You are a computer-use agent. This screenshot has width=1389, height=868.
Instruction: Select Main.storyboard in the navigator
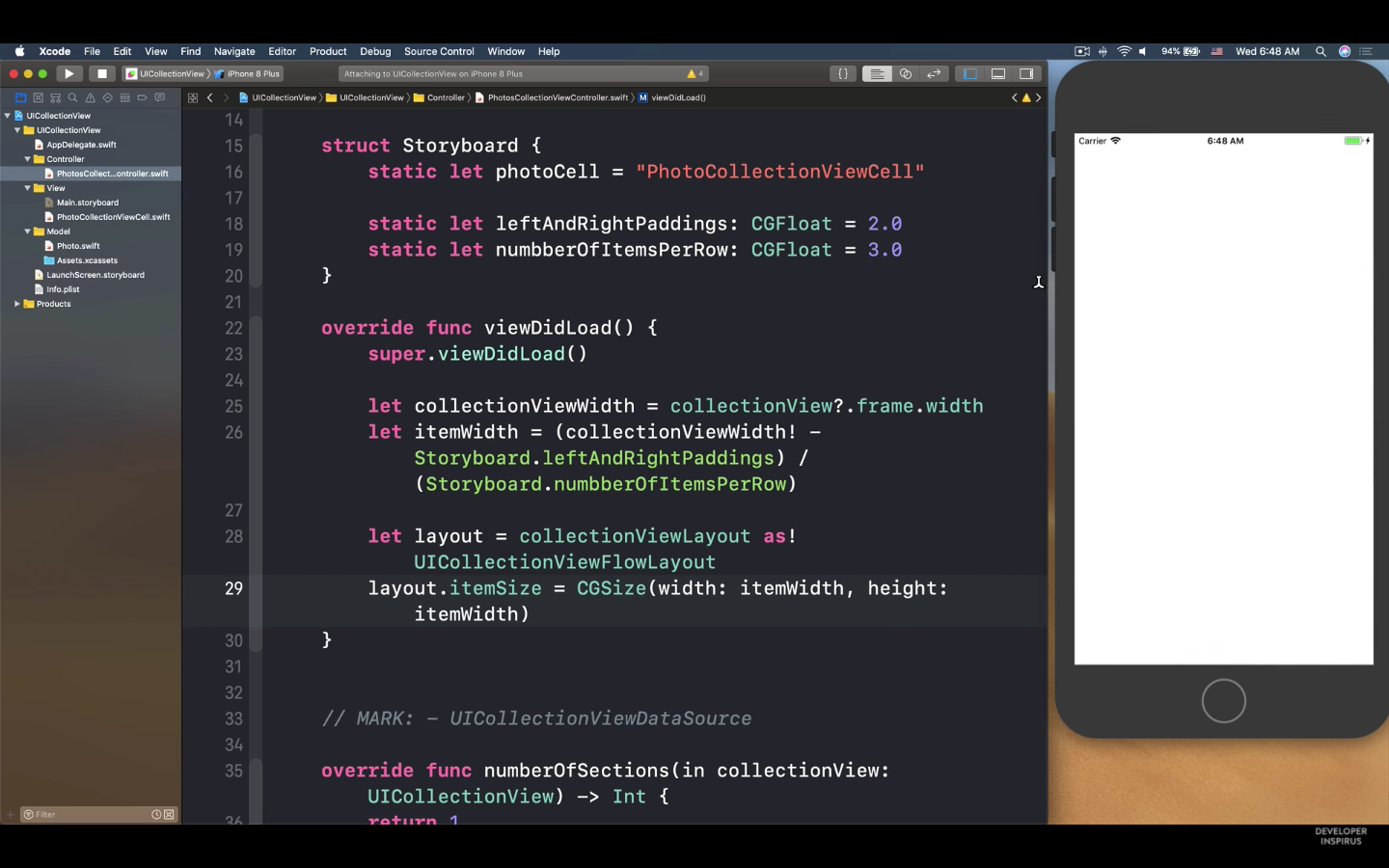pos(87,203)
